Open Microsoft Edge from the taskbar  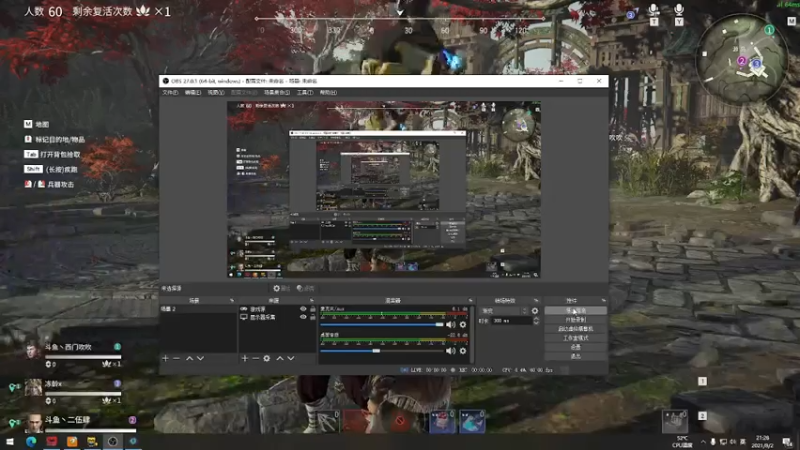pyautogui.click(x=31, y=441)
